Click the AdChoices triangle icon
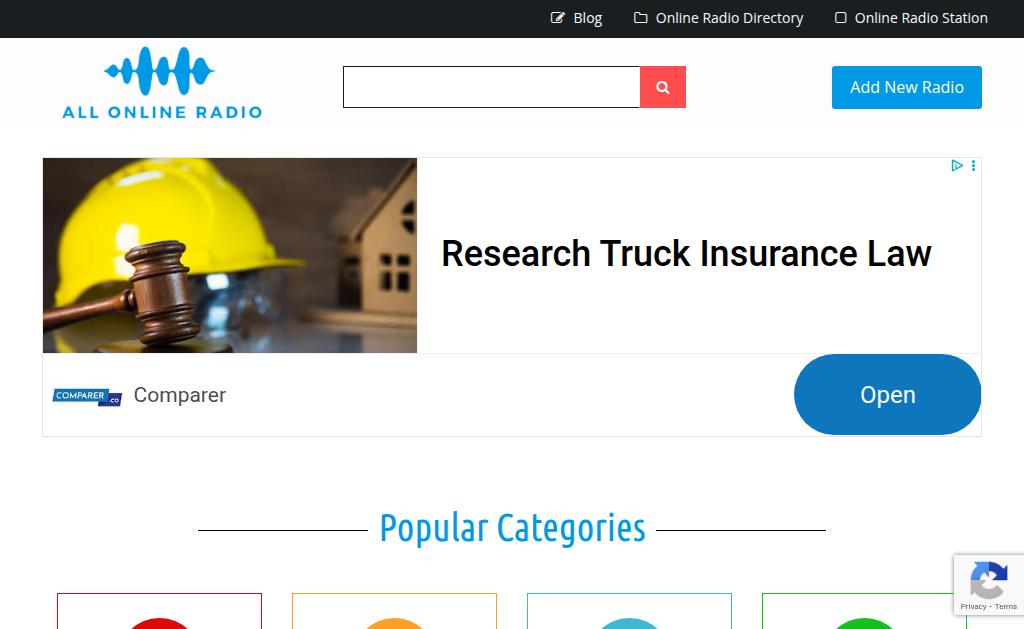The image size is (1024, 629). tap(957, 166)
